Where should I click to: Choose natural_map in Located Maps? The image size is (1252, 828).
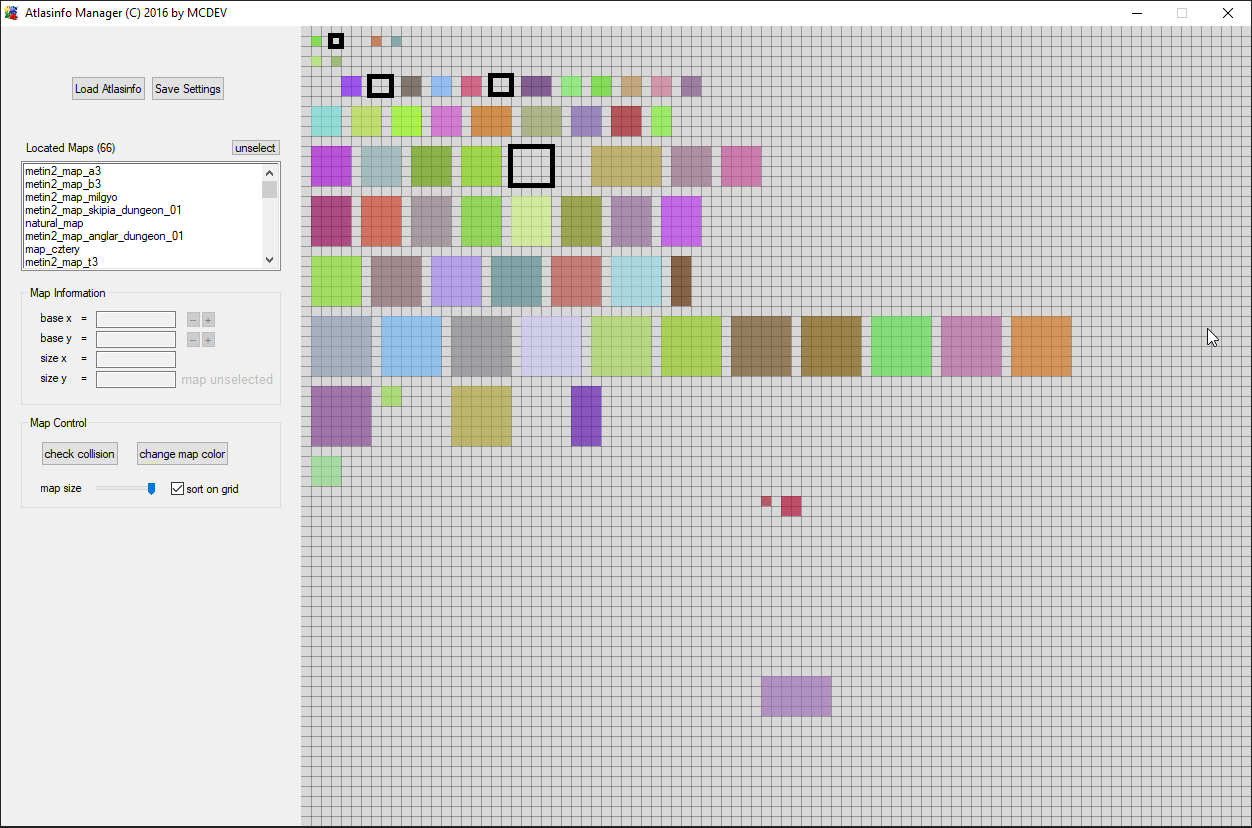(54, 223)
